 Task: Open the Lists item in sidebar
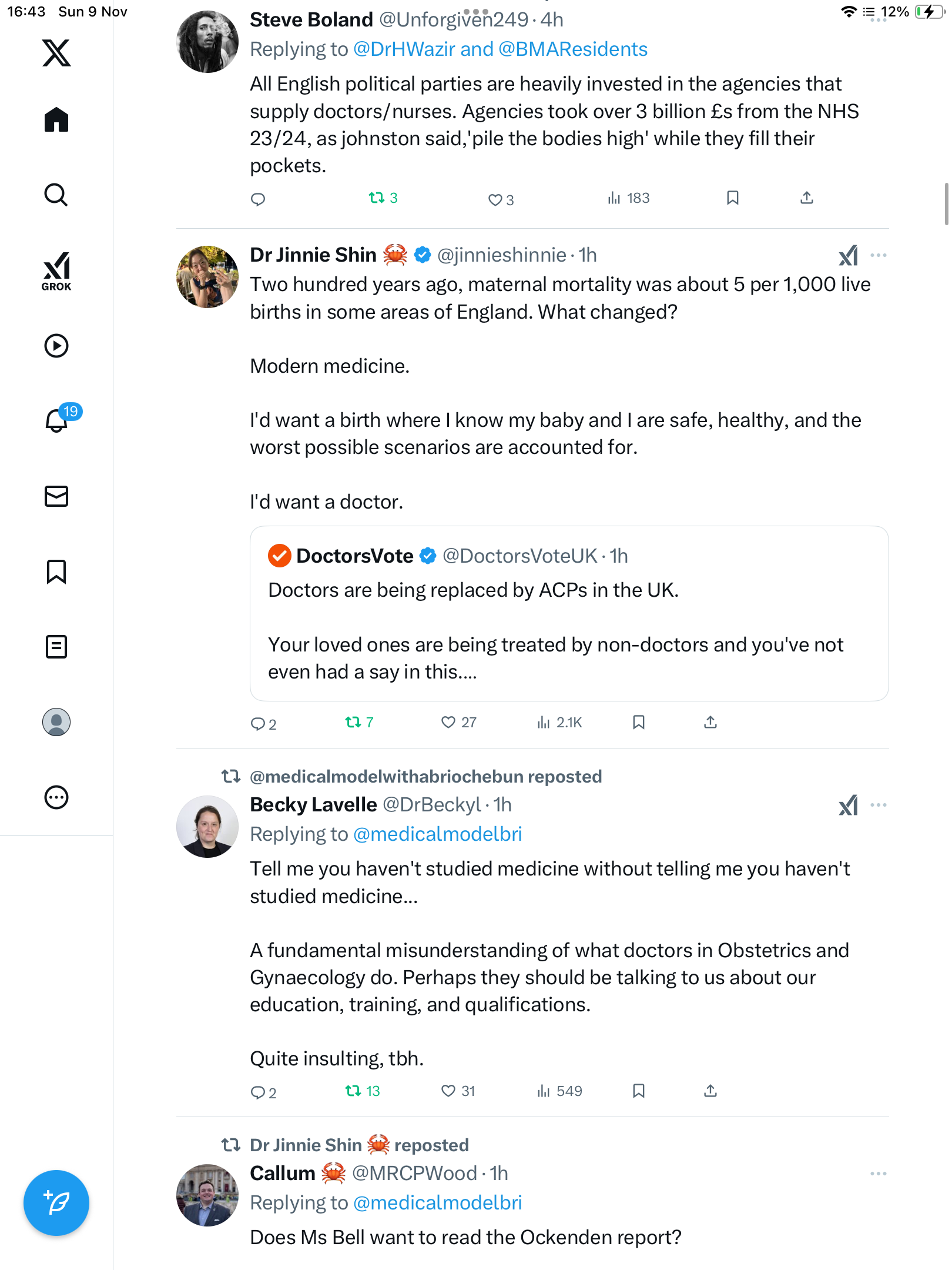click(x=56, y=647)
